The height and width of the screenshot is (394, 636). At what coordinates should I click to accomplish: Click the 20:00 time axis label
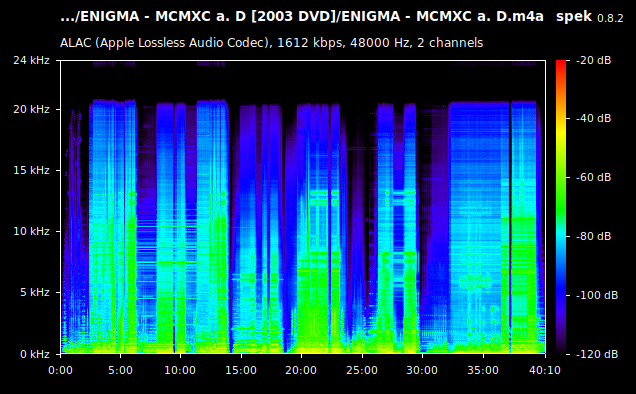(301, 370)
